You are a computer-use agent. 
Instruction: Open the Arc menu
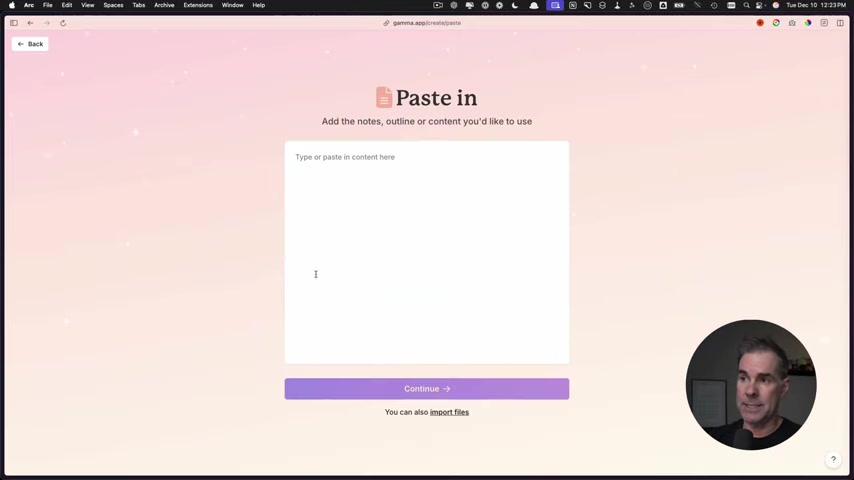pos(29,5)
